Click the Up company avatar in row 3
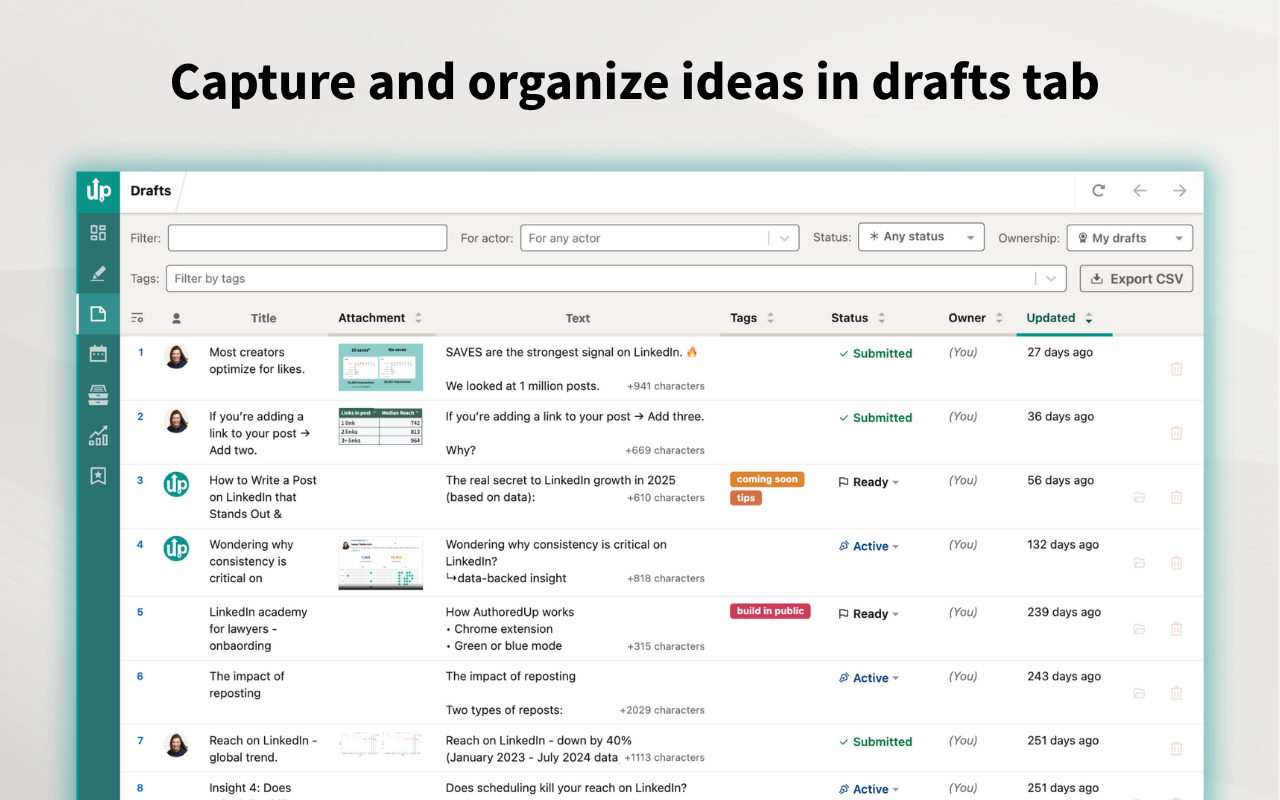This screenshot has width=1280, height=800. pyautogui.click(x=176, y=484)
